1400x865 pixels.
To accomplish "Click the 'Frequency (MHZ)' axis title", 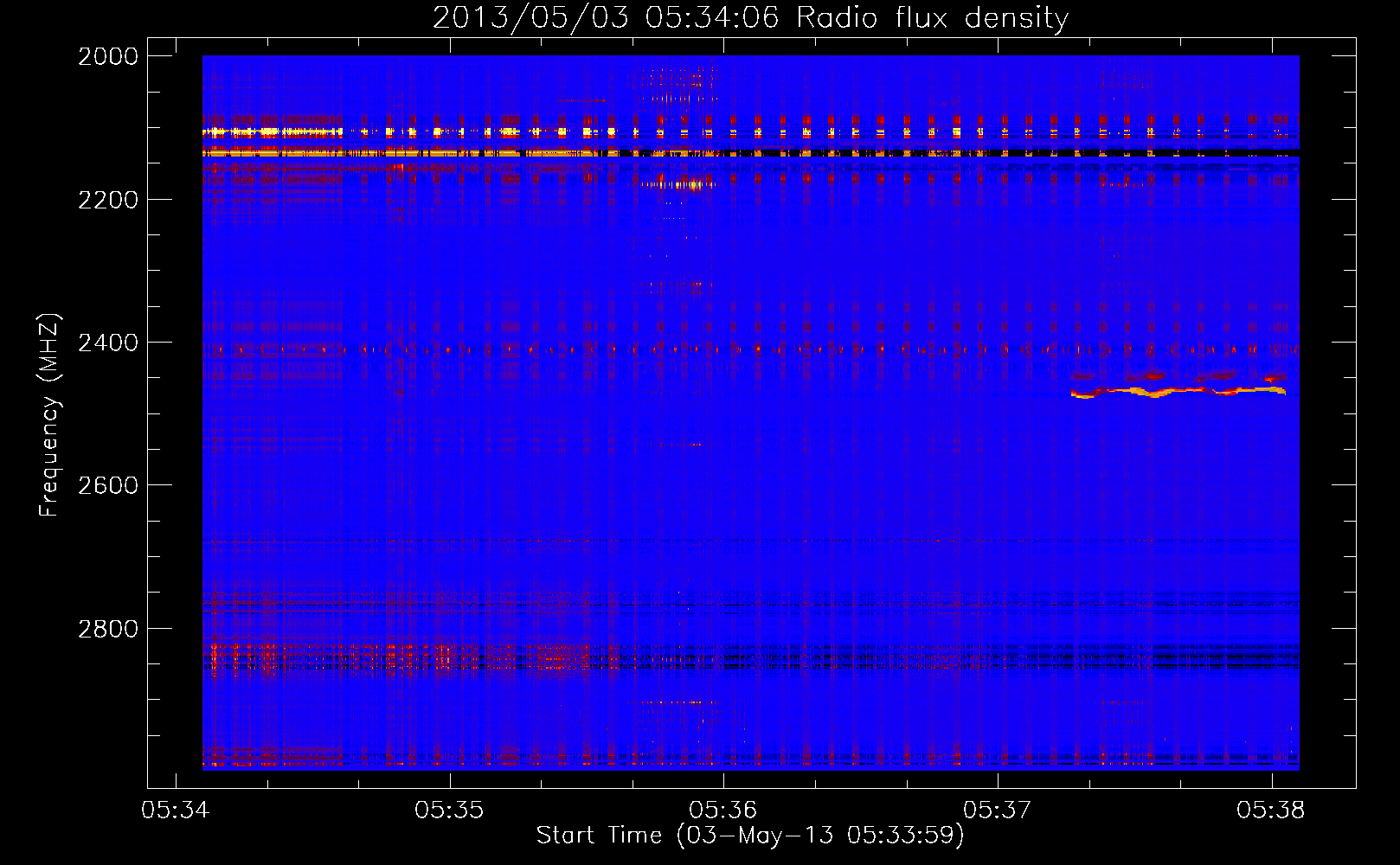I will 50,415.
